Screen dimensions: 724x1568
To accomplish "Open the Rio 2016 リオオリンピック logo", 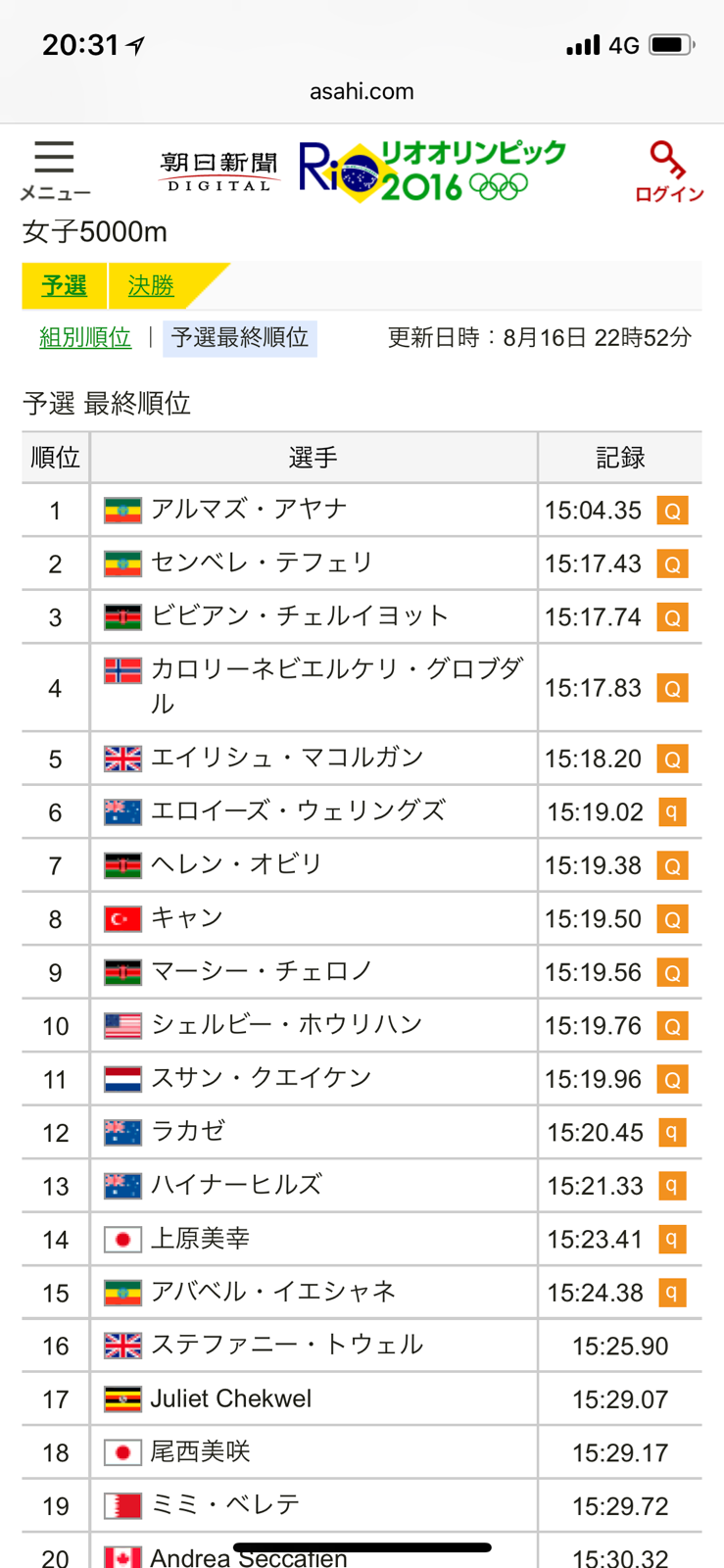I will [x=432, y=171].
